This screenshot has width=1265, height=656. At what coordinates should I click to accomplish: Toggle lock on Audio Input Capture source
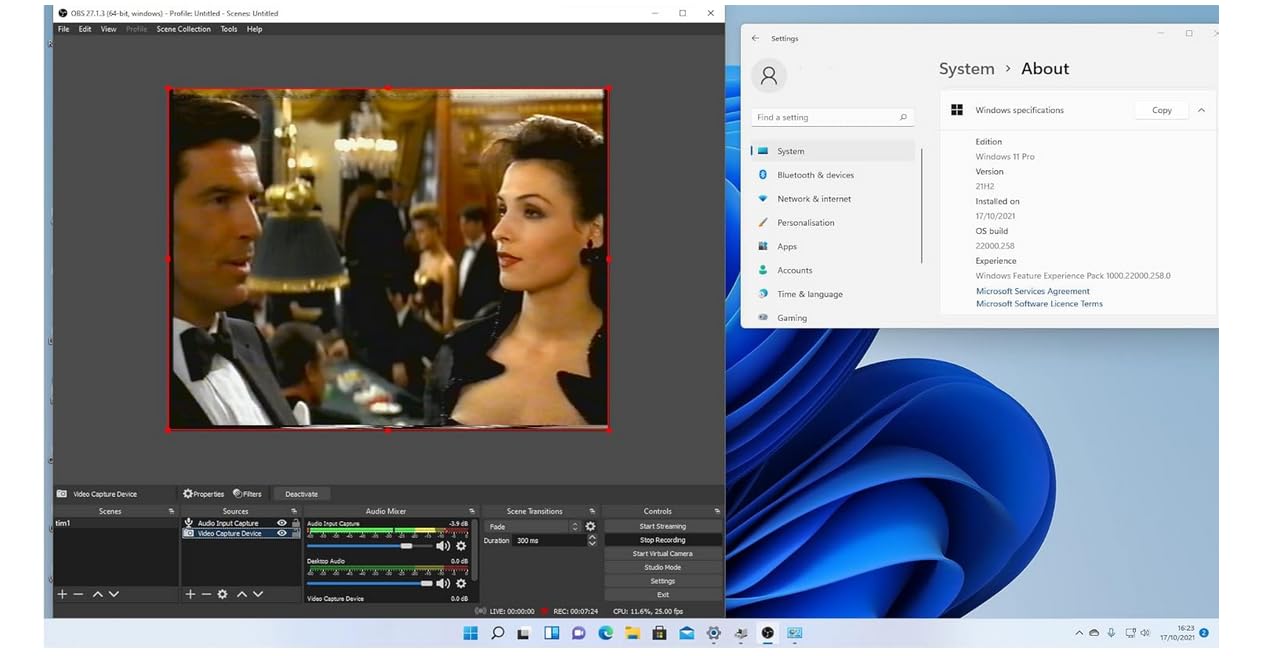[x=295, y=523]
